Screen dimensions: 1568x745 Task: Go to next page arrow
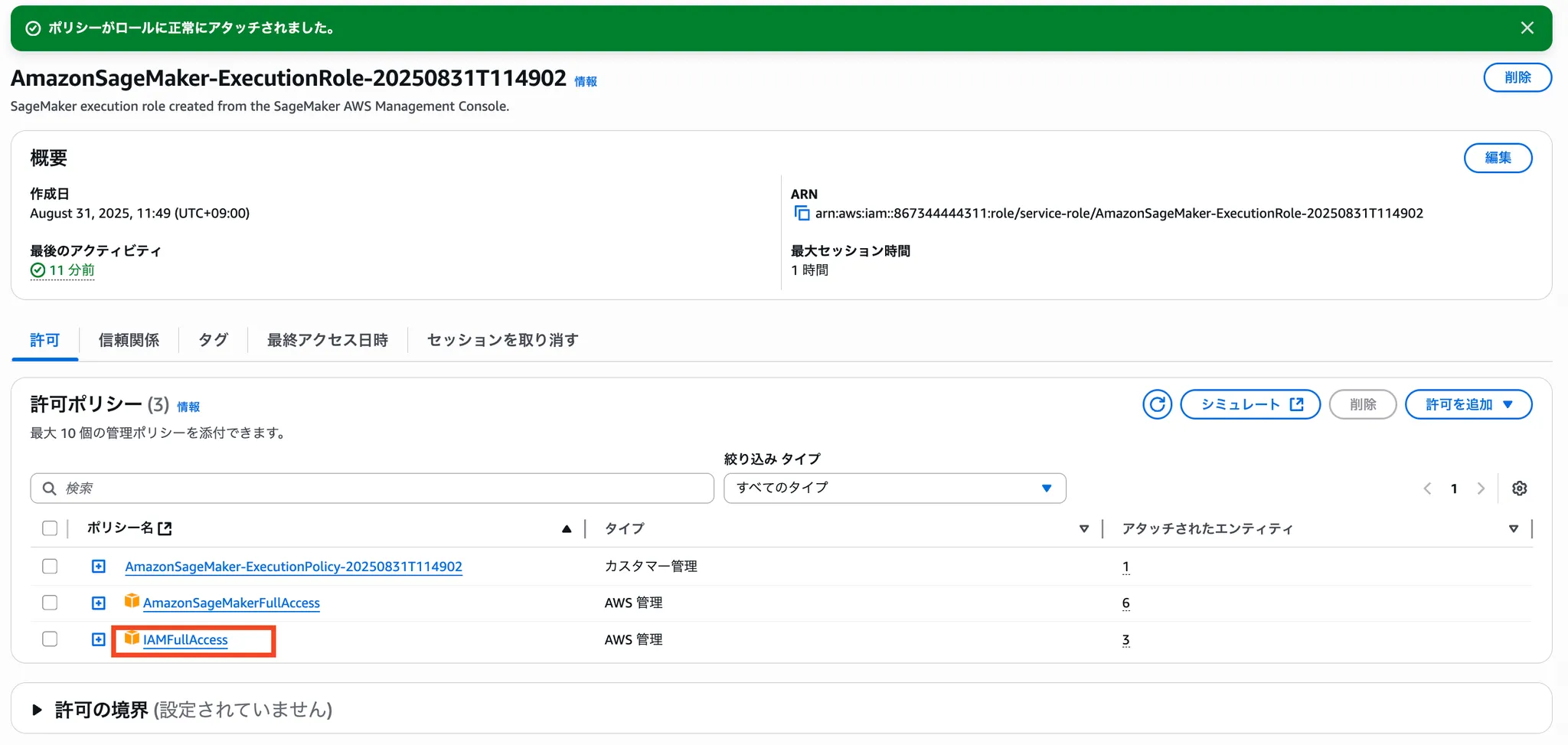pos(1481,488)
